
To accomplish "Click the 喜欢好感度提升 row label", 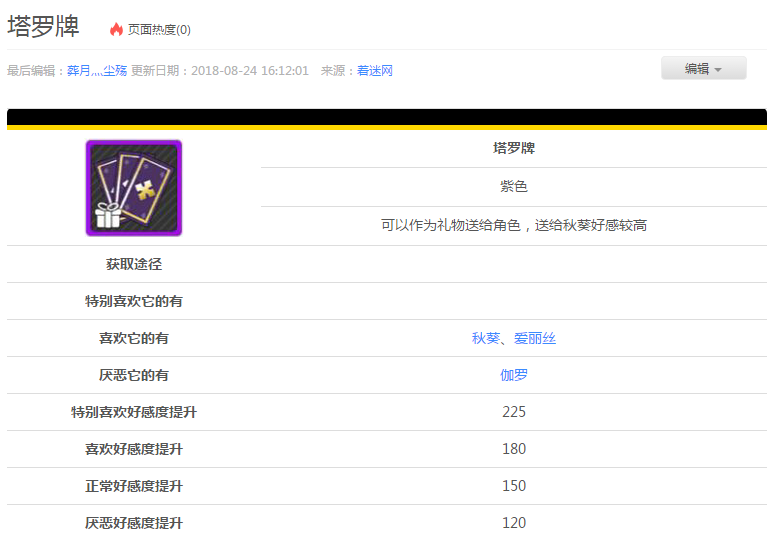I will pyautogui.click(x=134, y=449).
